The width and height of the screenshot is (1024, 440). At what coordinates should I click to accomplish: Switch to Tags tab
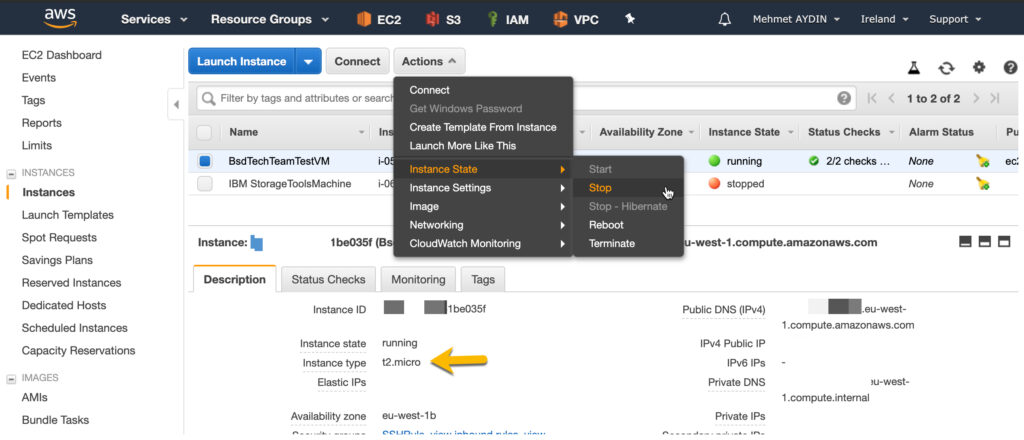[483, 279]
